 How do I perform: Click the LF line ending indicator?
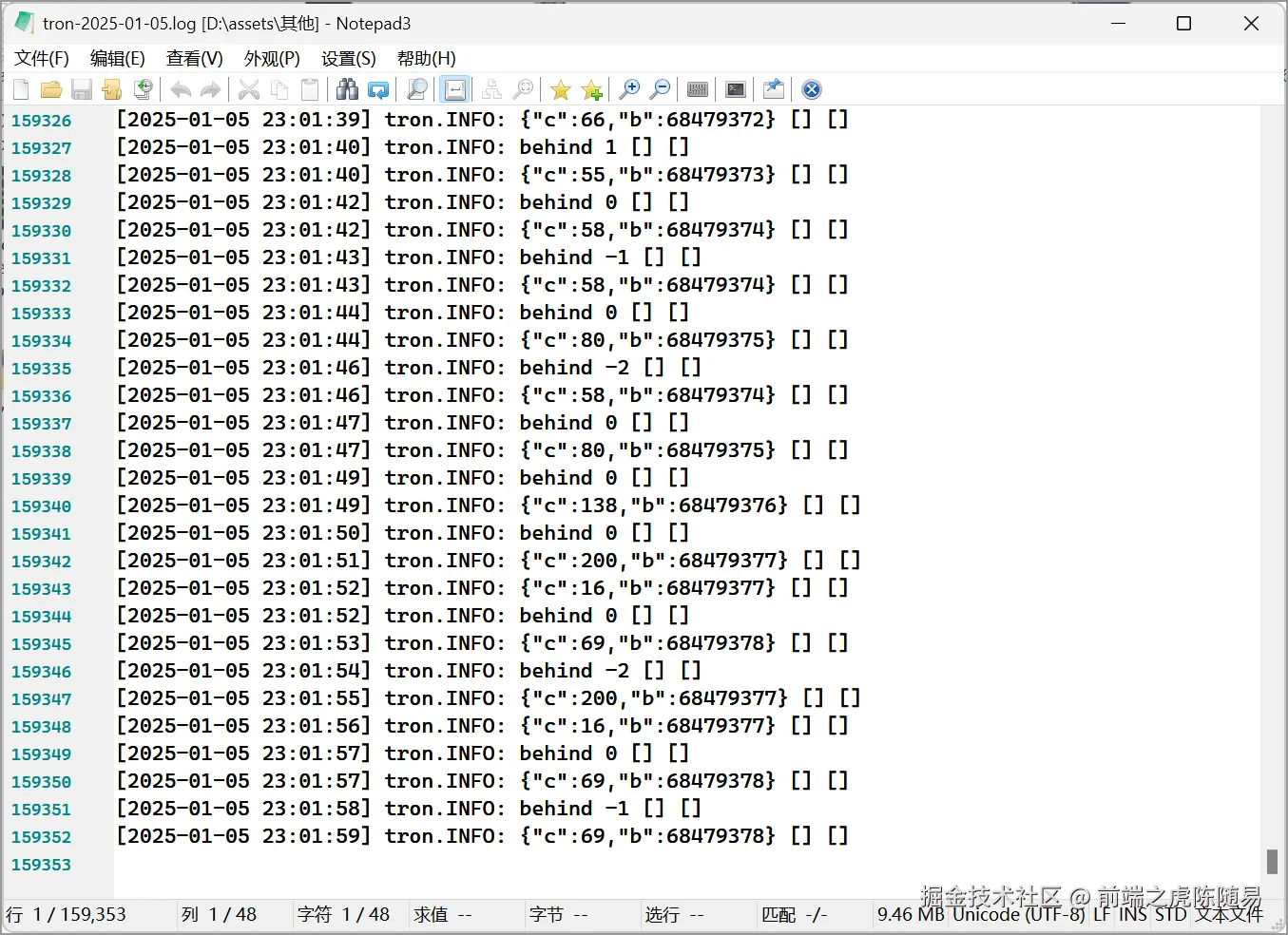[x=1101, y=914]
